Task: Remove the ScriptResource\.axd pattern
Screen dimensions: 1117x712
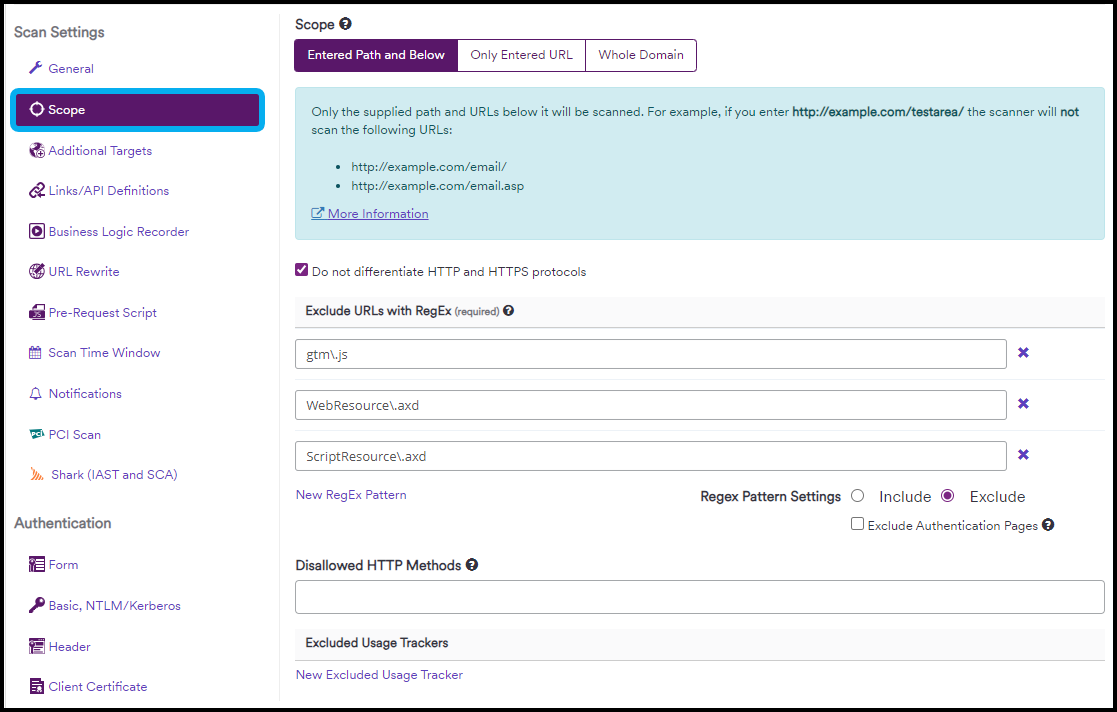Action: pos(1023,455)
